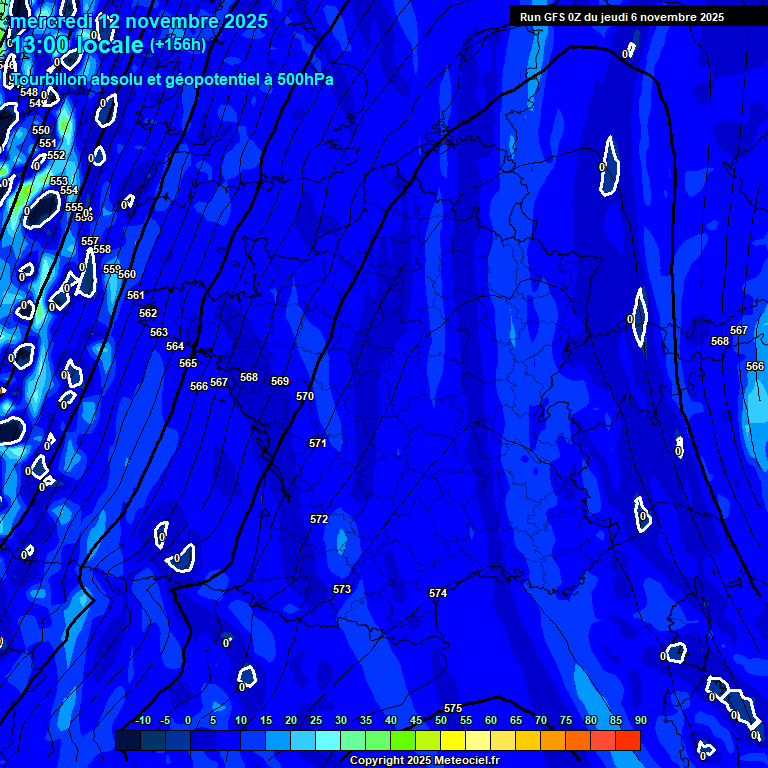Open the Copyright 2025 Meteociel.fr text
The image size is (768, 768).
[x=424, y=761]
